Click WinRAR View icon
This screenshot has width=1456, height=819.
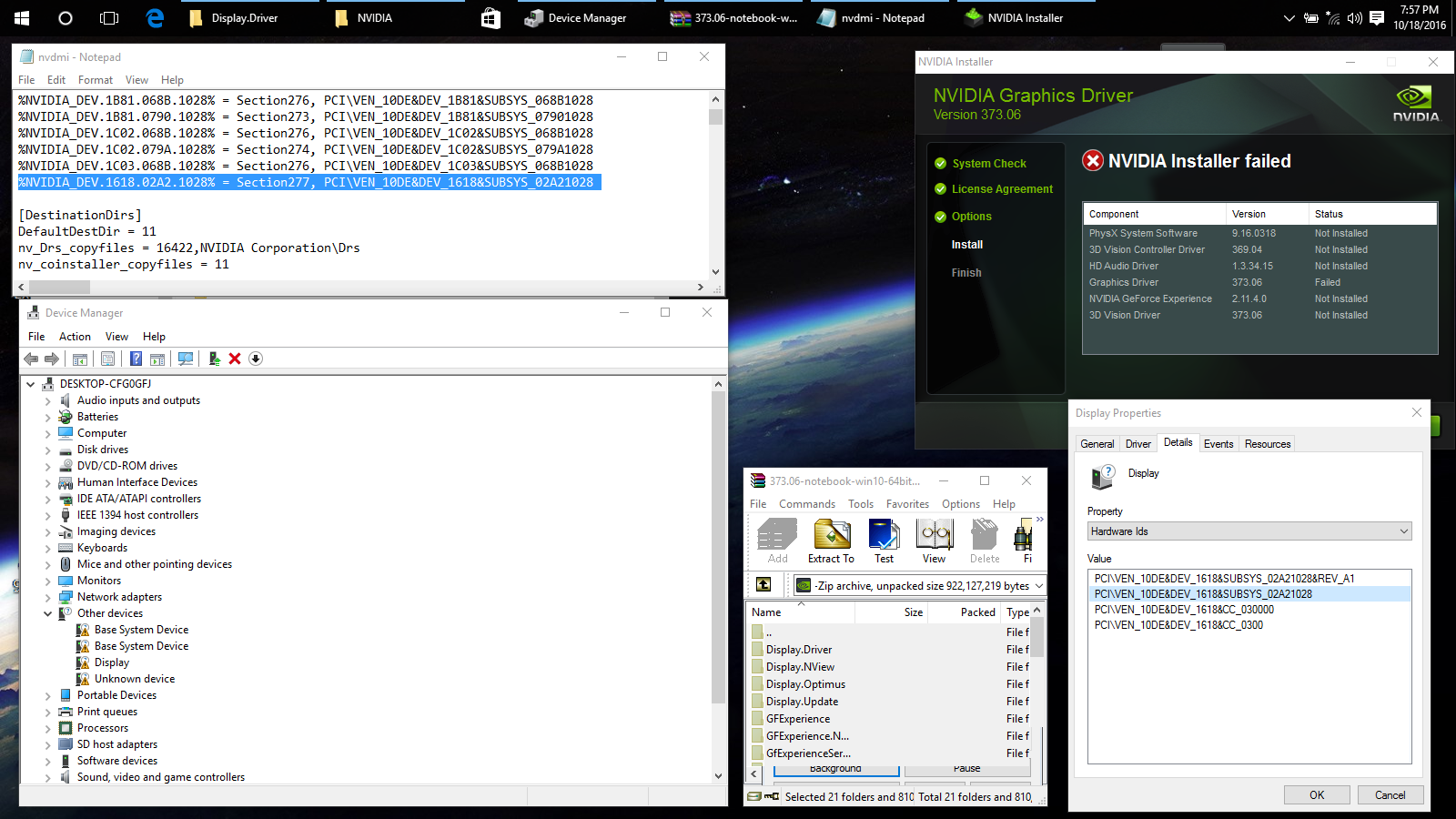pos(934,541)
